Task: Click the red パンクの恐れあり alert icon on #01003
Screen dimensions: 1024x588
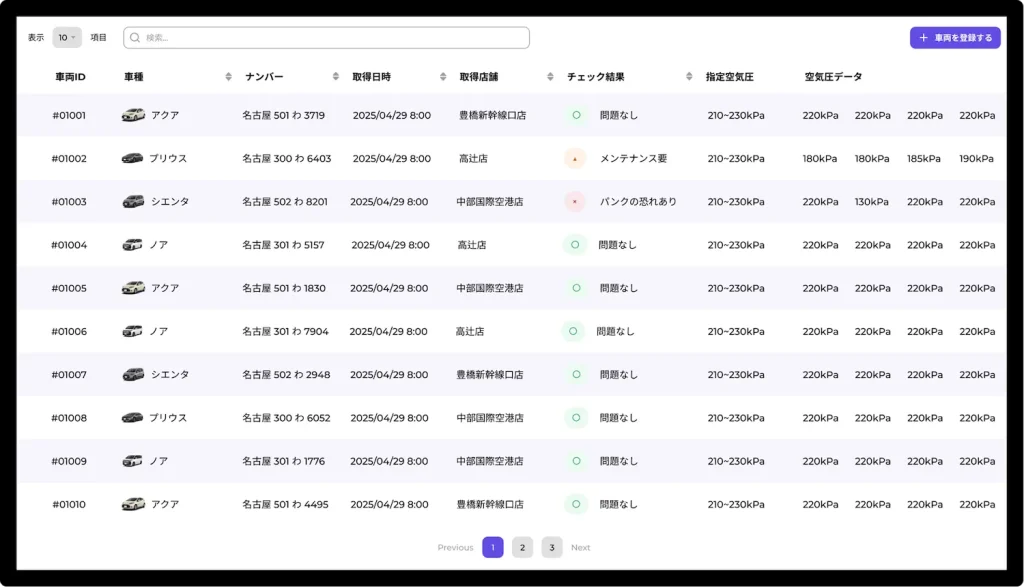Action: tap(575, 201)
